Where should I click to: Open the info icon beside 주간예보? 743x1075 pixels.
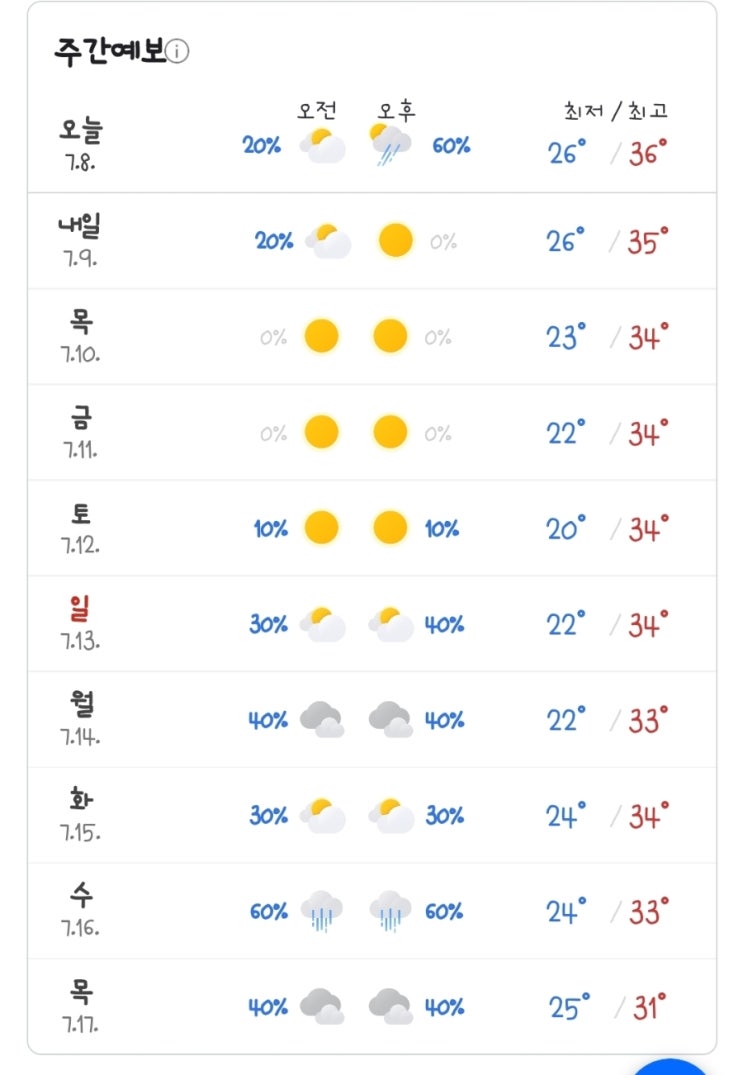point(177,51)
